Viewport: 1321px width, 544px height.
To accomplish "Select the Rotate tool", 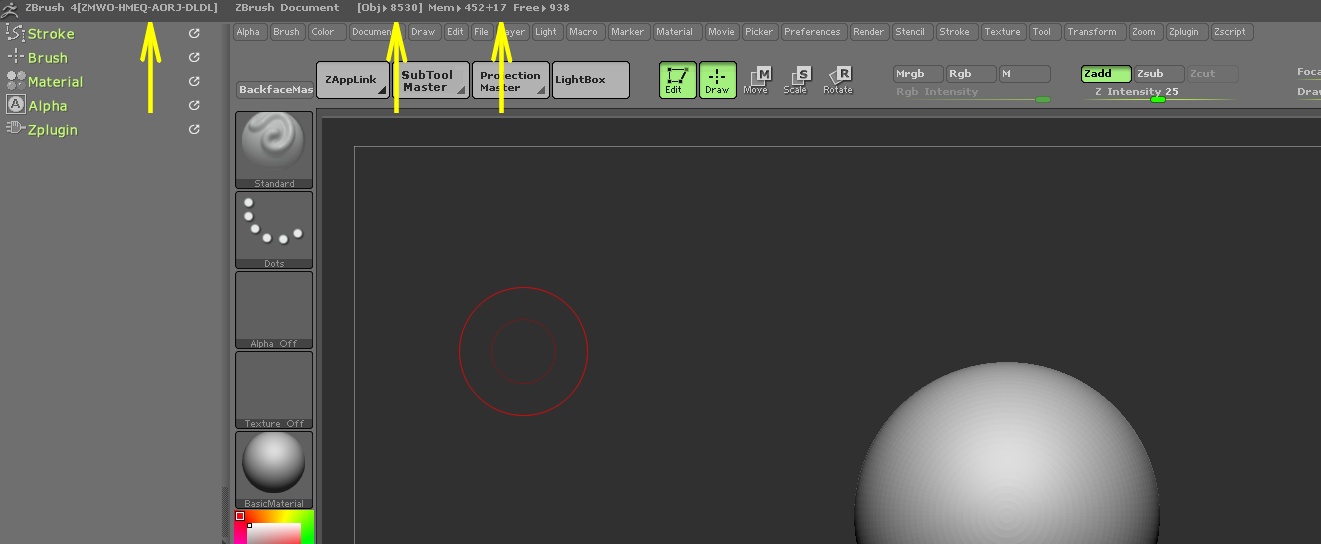I will [838, 80].
